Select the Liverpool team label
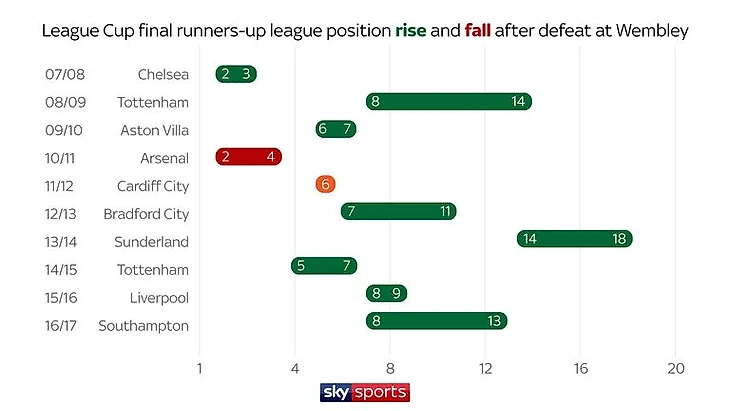730x411 pixels. click(159, 297)
